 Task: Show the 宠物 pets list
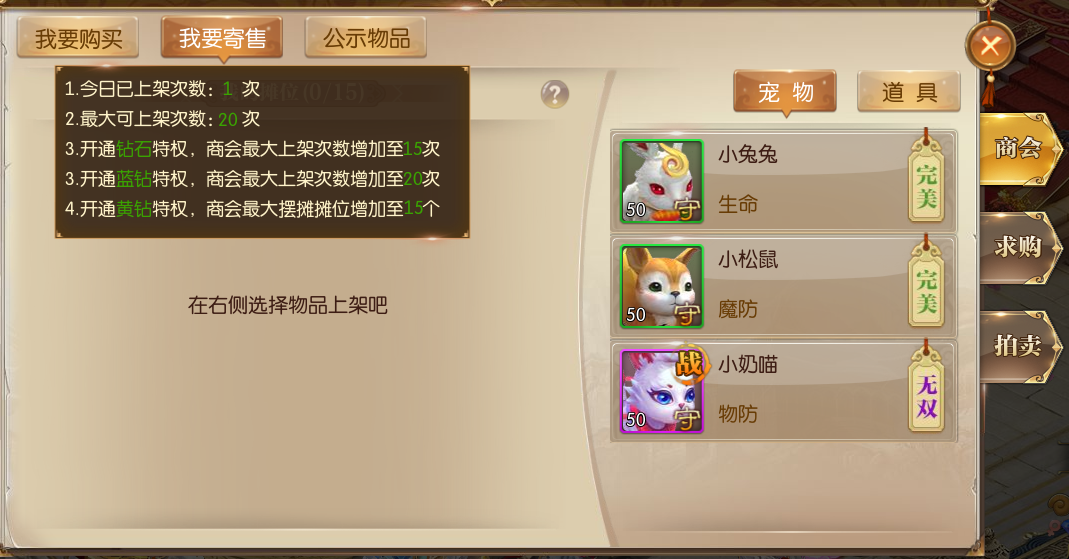point(785,92)
